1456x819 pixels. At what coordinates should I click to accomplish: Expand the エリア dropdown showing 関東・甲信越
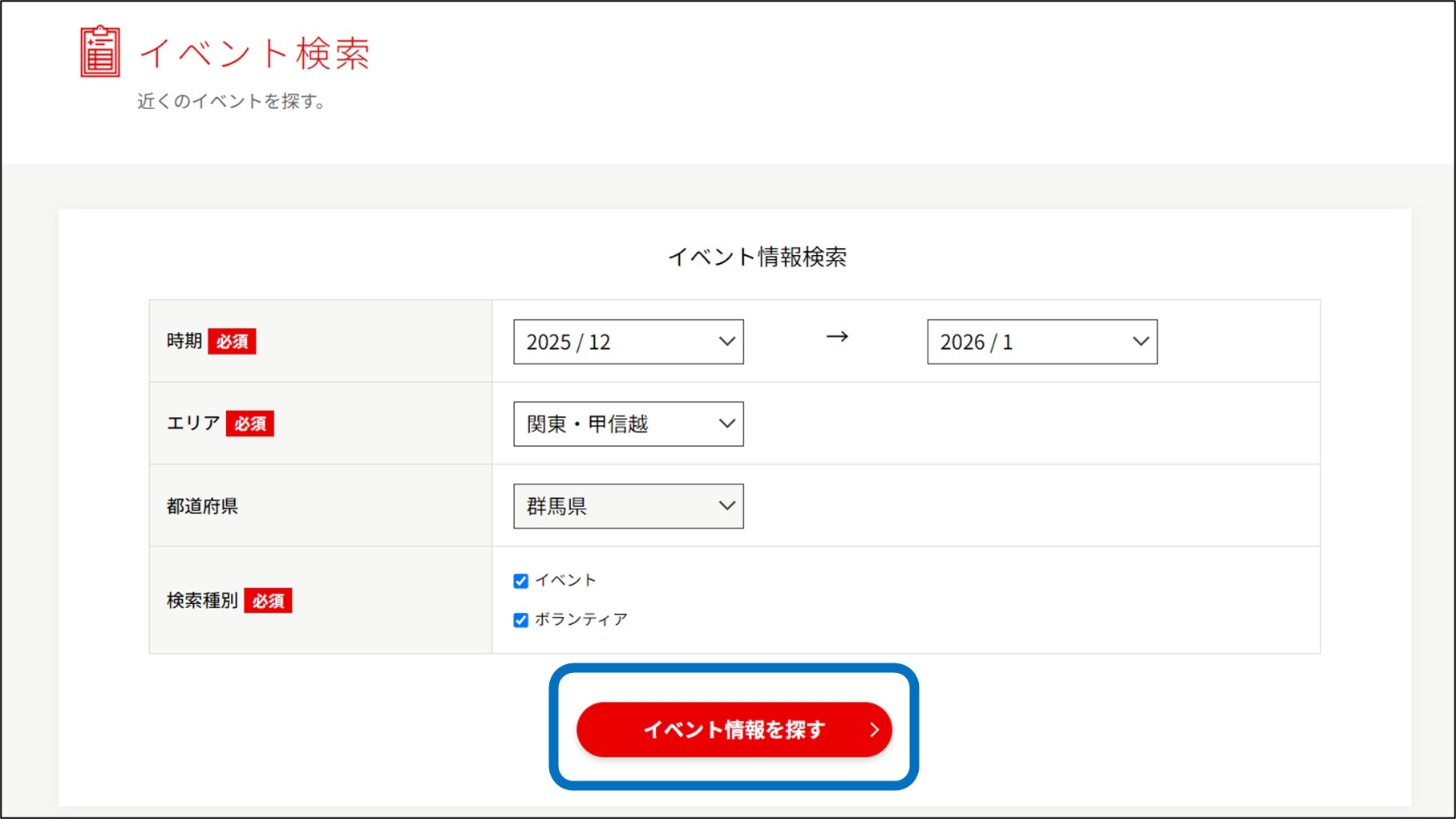pyautogui.click(x=628, y=424)
